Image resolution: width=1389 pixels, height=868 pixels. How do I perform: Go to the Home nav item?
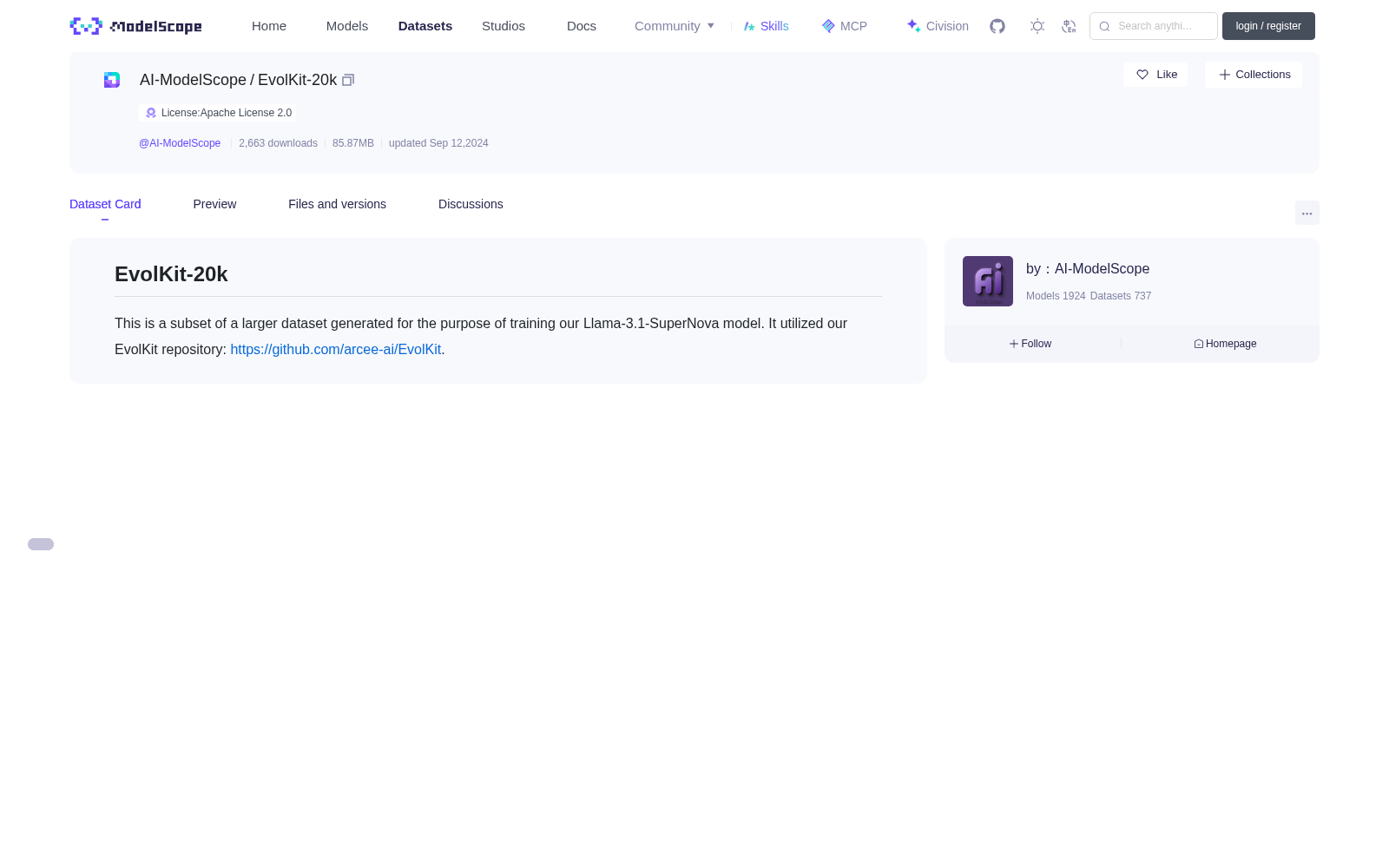[269, 26]
